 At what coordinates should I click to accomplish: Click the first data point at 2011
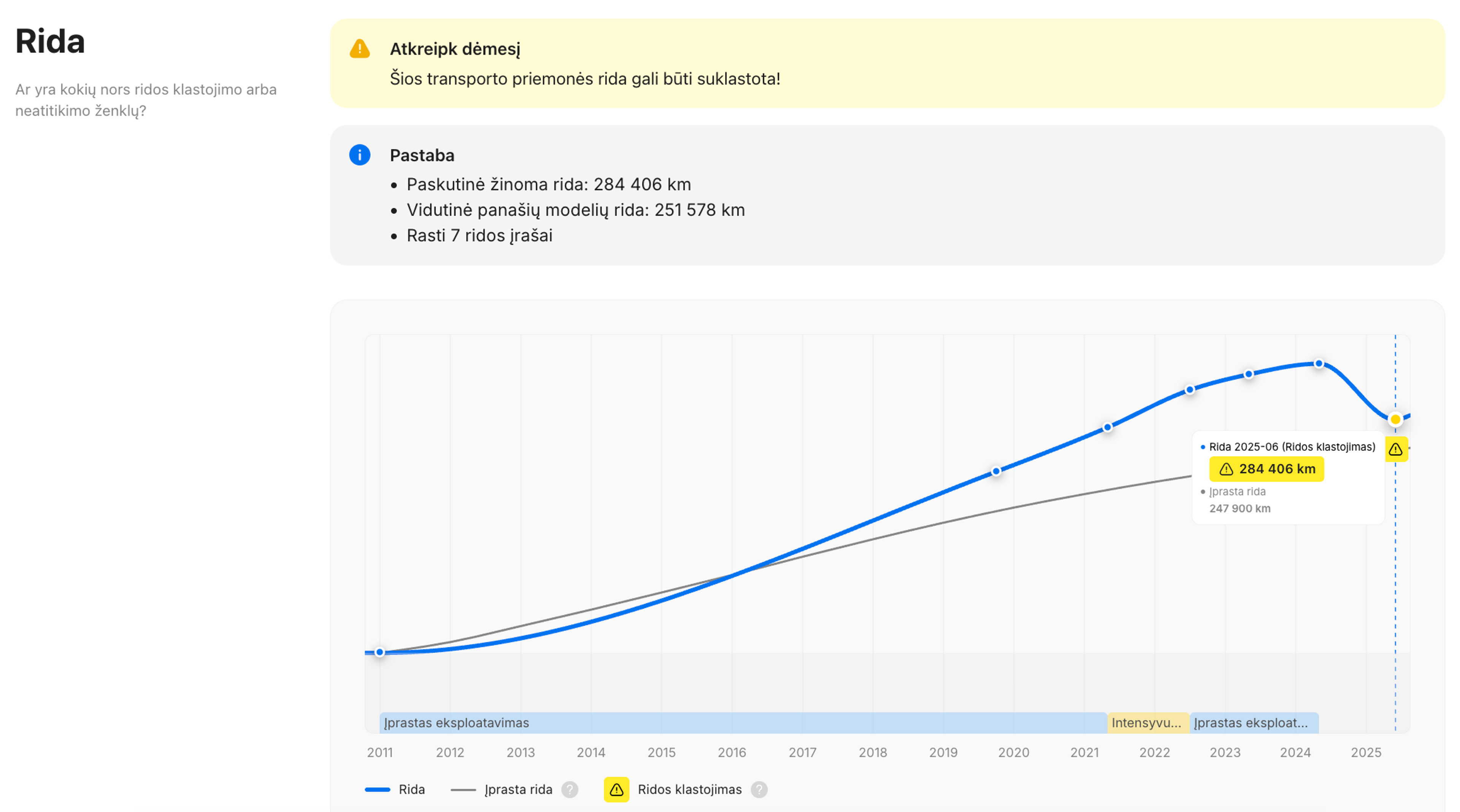[380, 652]
